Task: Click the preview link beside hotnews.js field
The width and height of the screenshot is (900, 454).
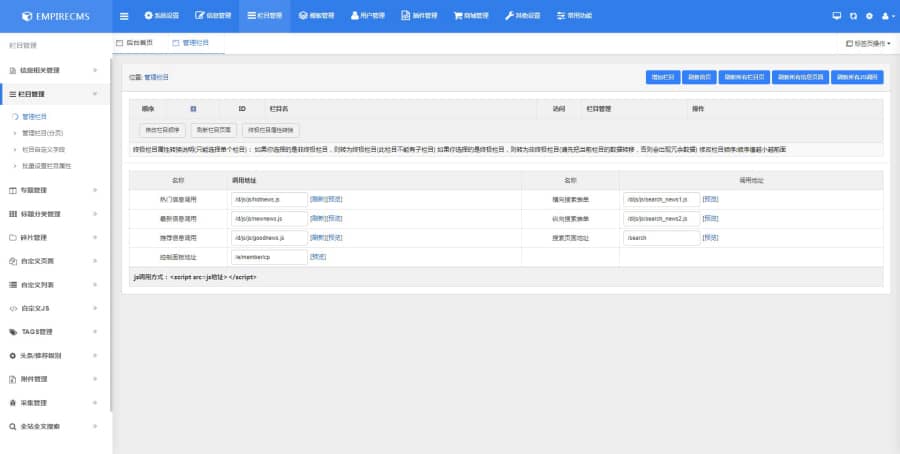Action: pos(334,199)
